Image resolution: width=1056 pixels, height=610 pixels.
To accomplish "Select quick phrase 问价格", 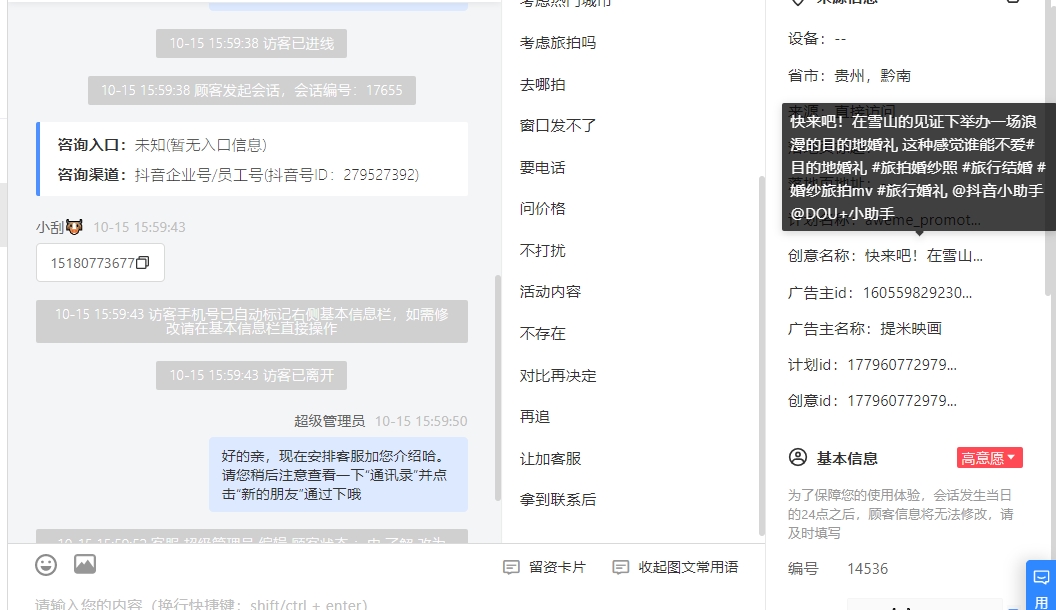I will click(542, 209).
